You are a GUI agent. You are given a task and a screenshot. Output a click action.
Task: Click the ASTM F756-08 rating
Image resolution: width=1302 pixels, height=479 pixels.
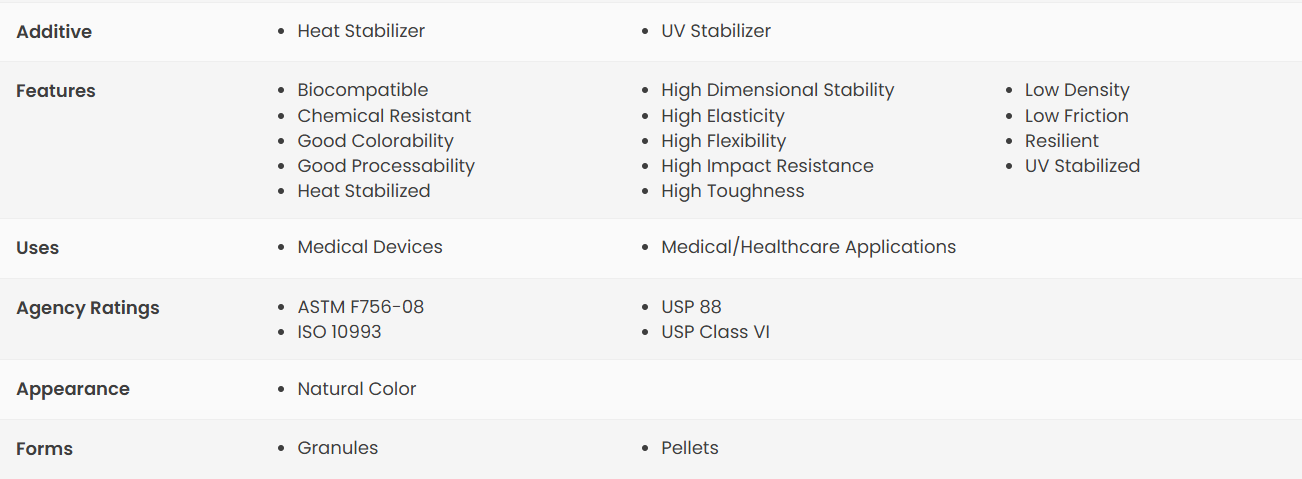pyautogui.click(x=361, y=307)
